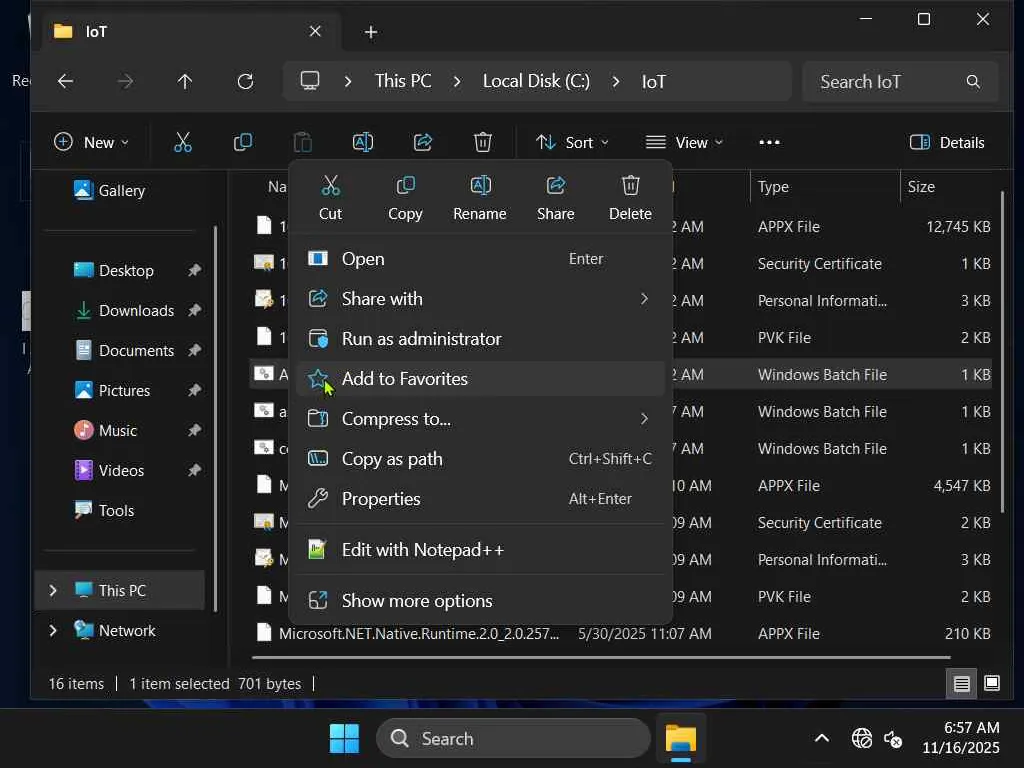Switch to large thumbnails view in the status bar
Screen dimensions: 1024x768
point(991,684)
